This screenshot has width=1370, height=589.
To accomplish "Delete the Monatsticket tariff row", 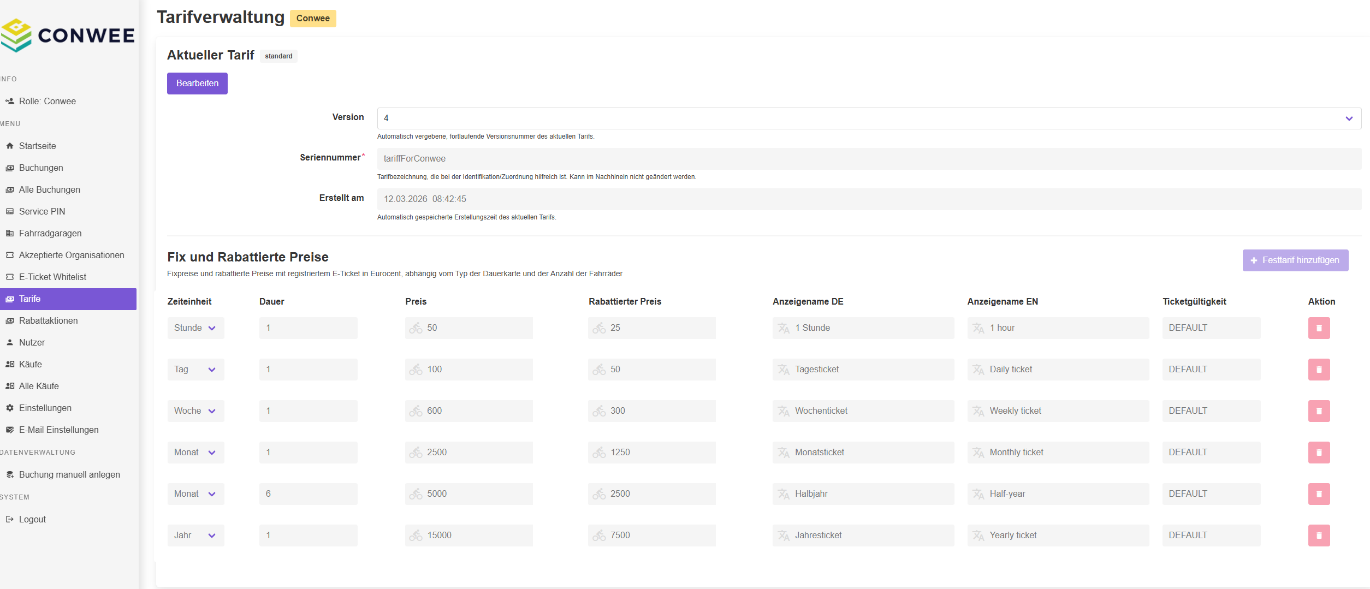I will point(1319,452).
